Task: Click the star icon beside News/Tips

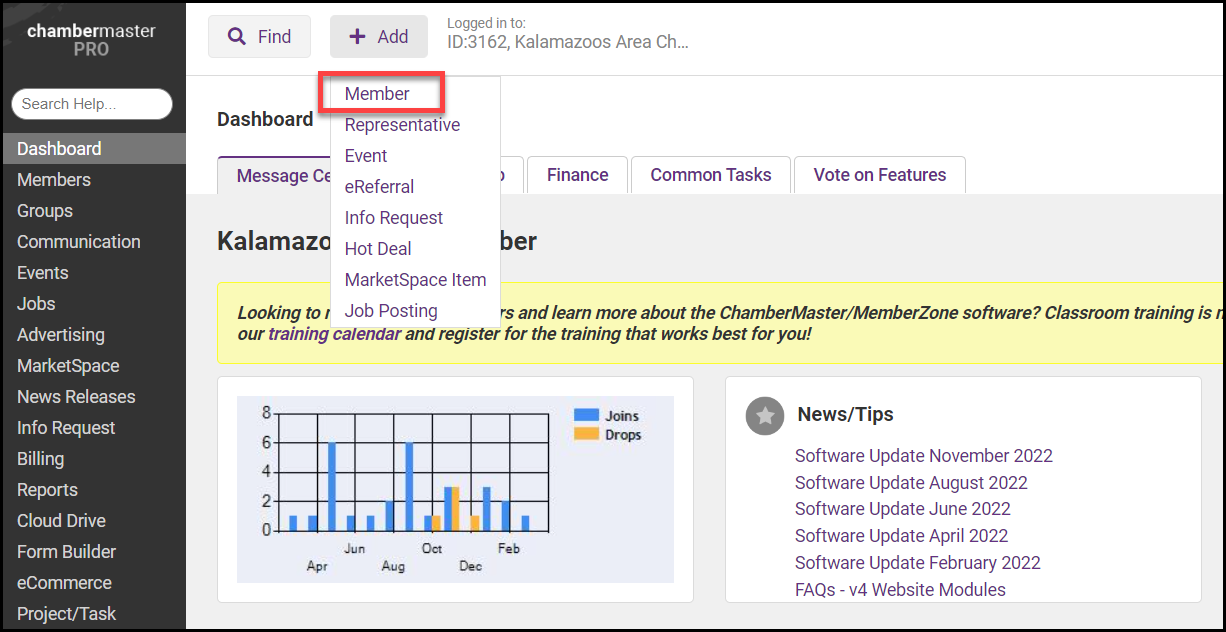Action: [765, 415]
